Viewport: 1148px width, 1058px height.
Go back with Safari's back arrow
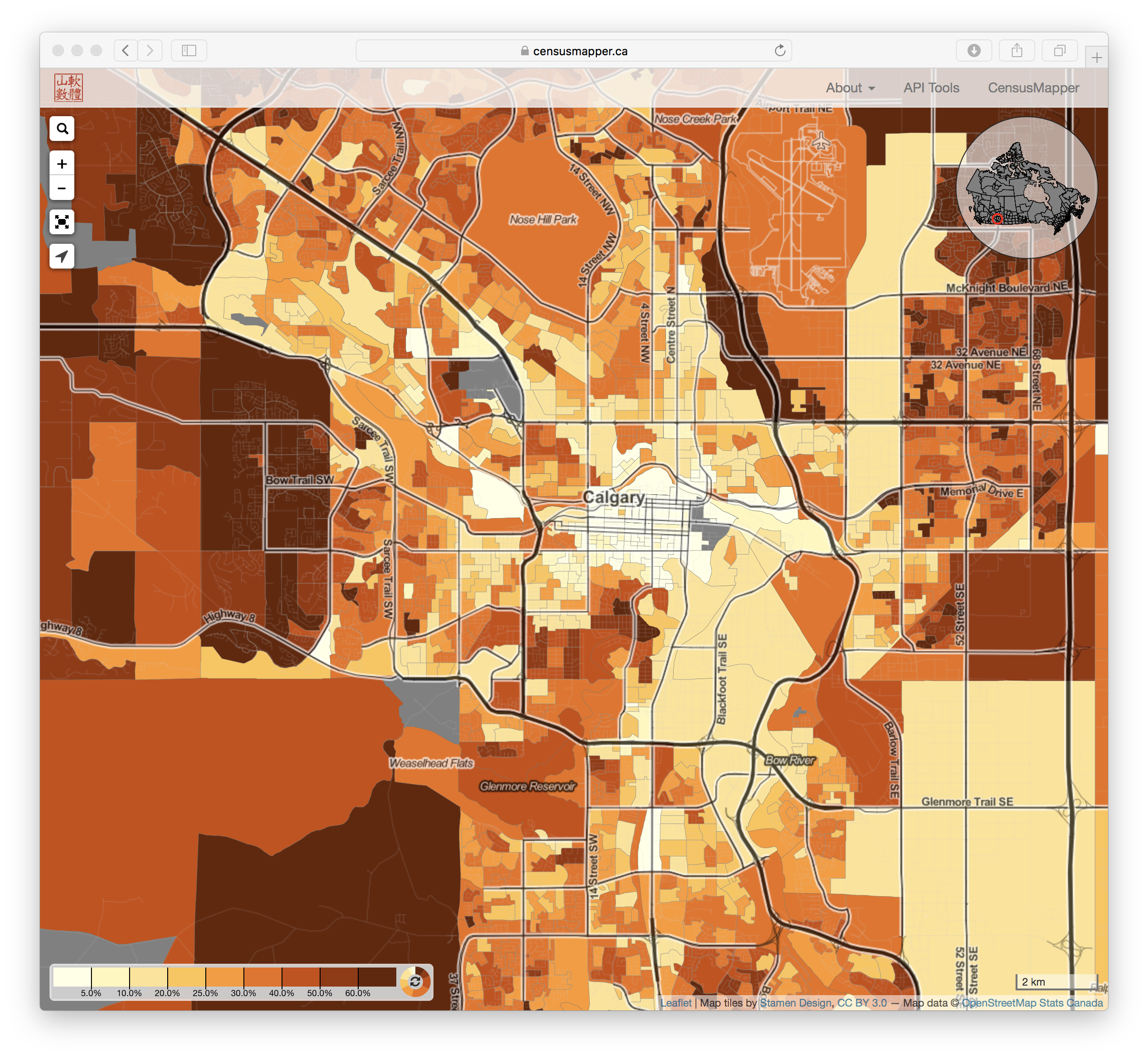point(125,50)
